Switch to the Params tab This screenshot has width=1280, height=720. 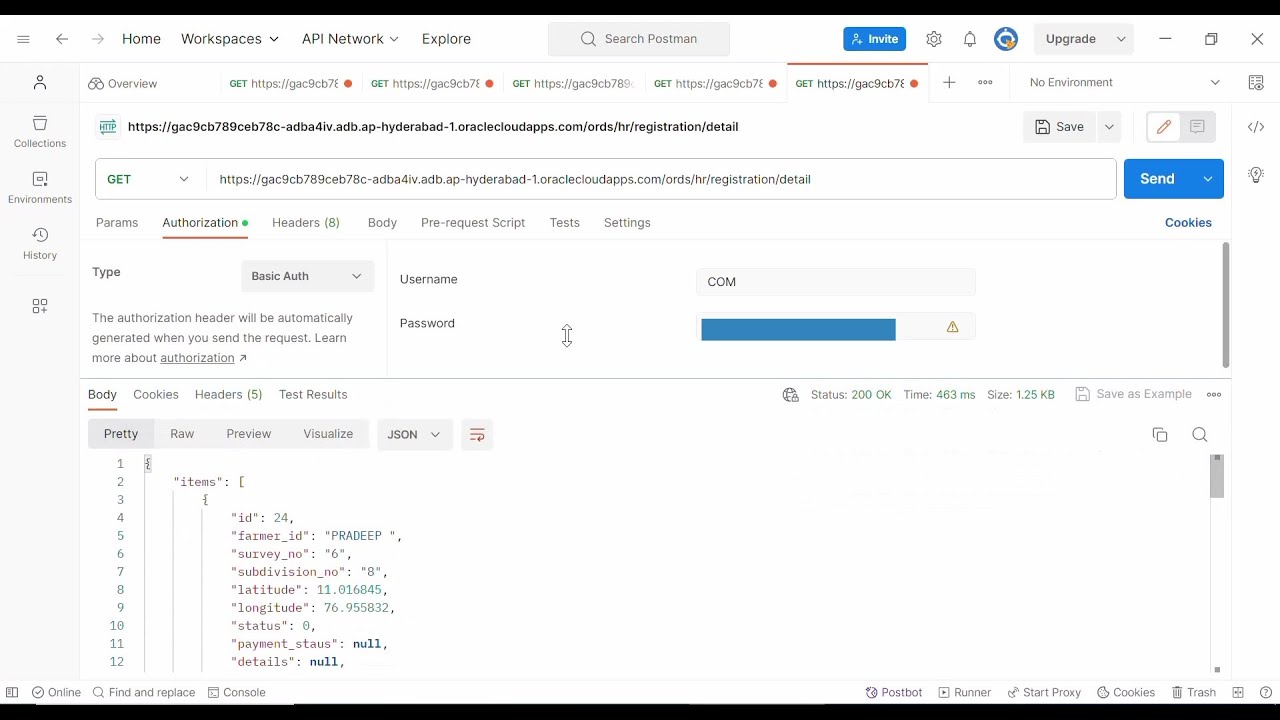[117, 223]
